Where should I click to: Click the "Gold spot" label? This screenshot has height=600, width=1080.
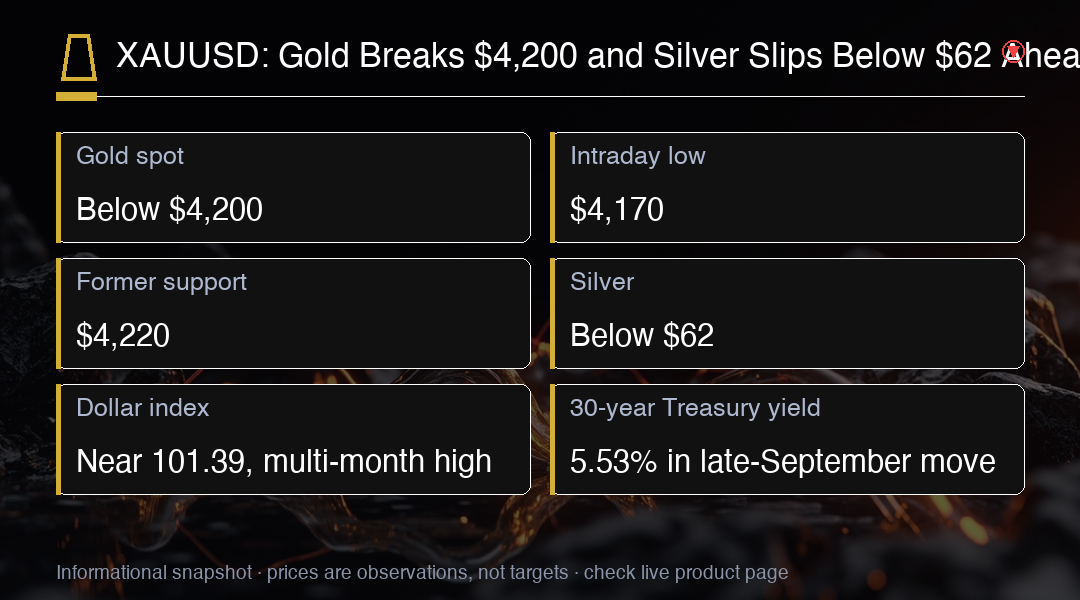pos(130,156)
